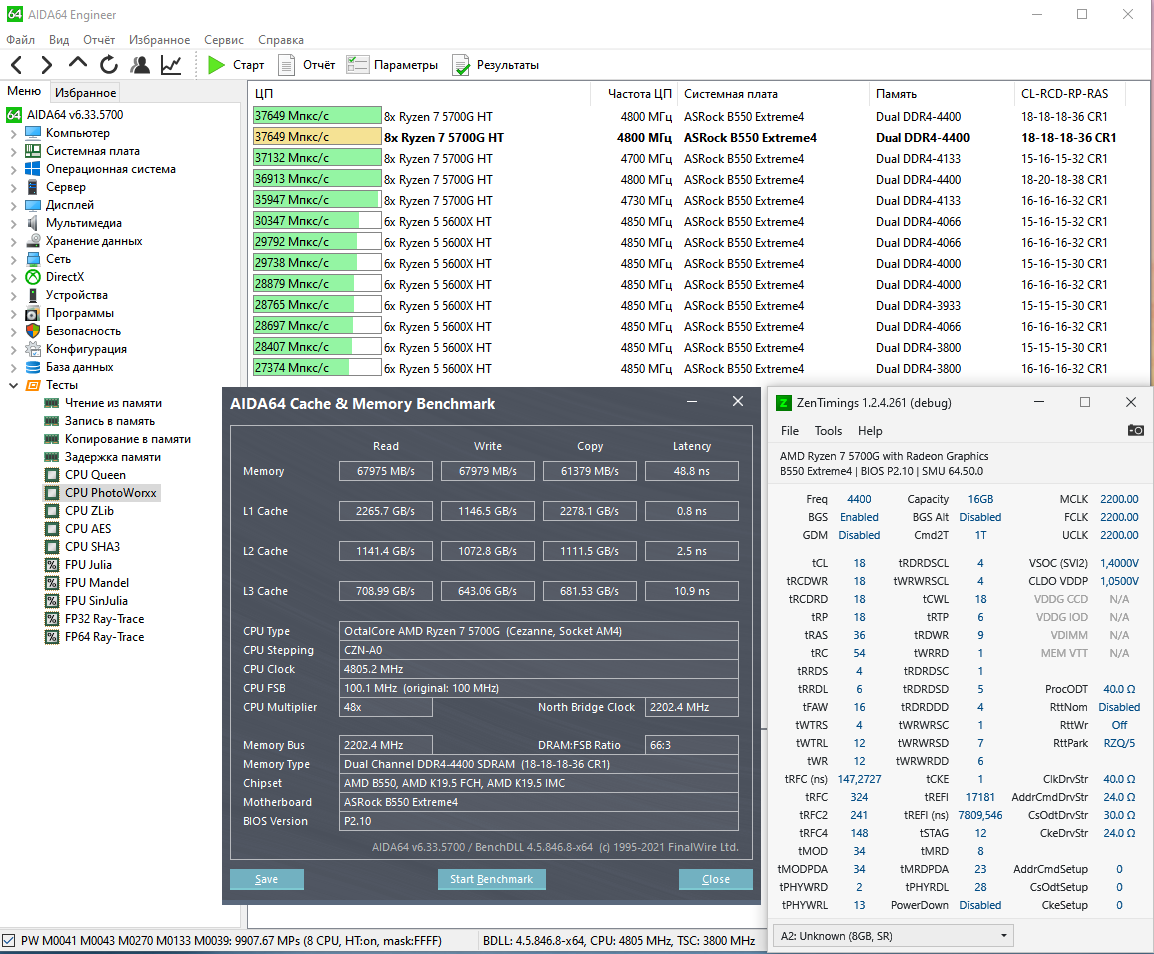The image size is (1154, 954).
Task: Open the Сервис menu
Action: pyautogui.click(x=224, y=40)
